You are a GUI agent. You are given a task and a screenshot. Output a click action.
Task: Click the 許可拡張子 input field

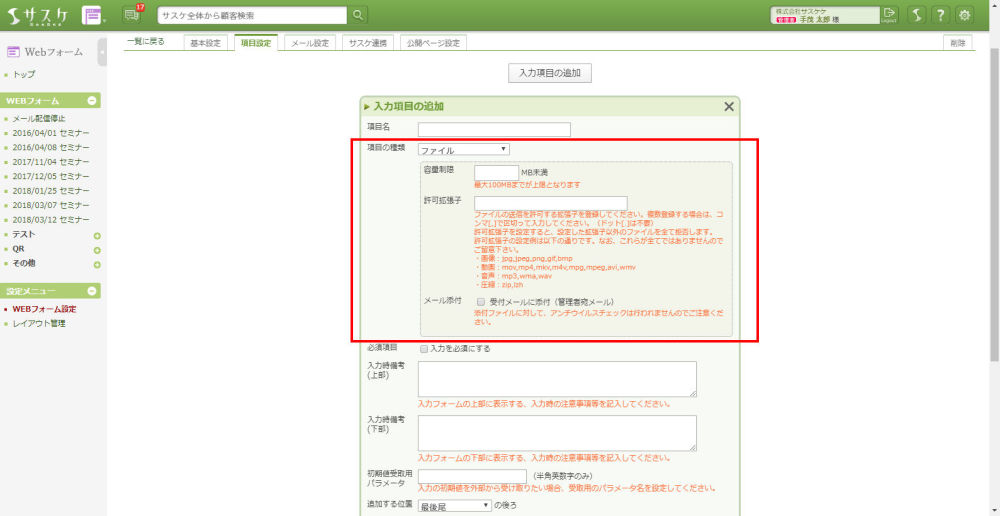coord(550,203)
